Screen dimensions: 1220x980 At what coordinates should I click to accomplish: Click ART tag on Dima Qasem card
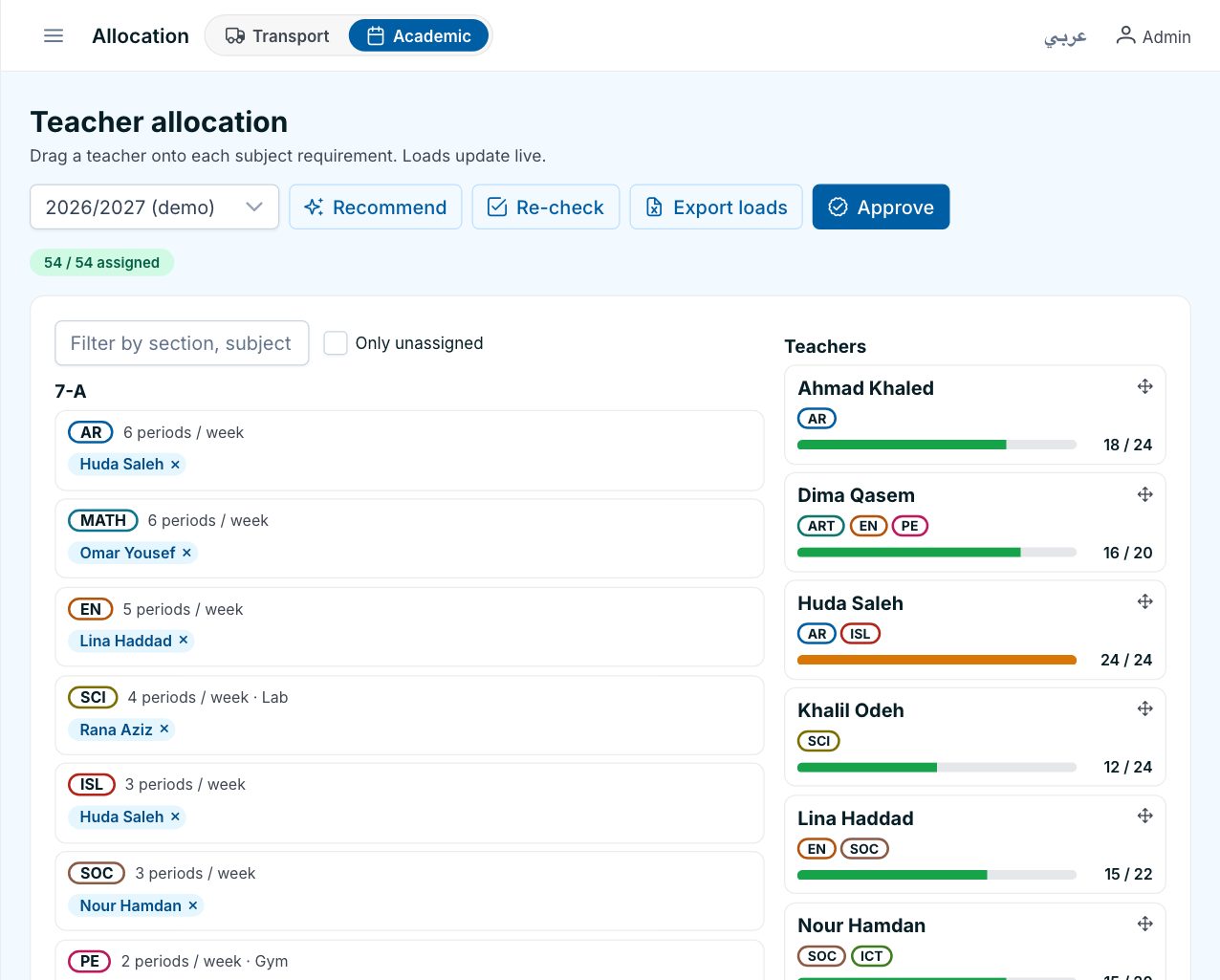(x=821, y=526)
